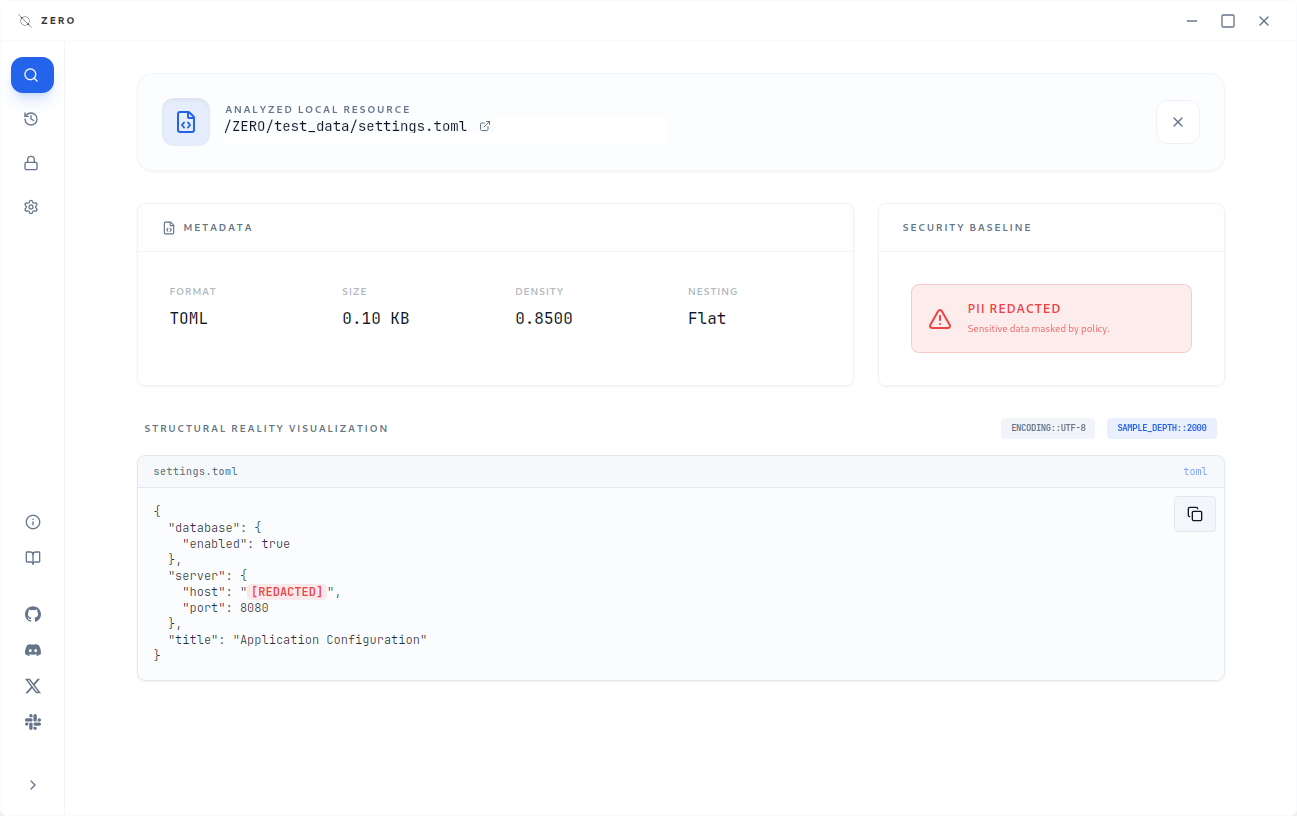
Task: Dismiss the analyzed resource with X button
Action: (1178, 122)
